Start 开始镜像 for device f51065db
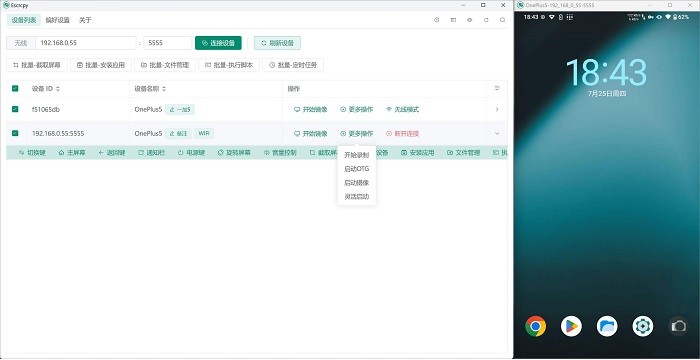The height and width of the screenshot is (360, 700). pos(311,109)
